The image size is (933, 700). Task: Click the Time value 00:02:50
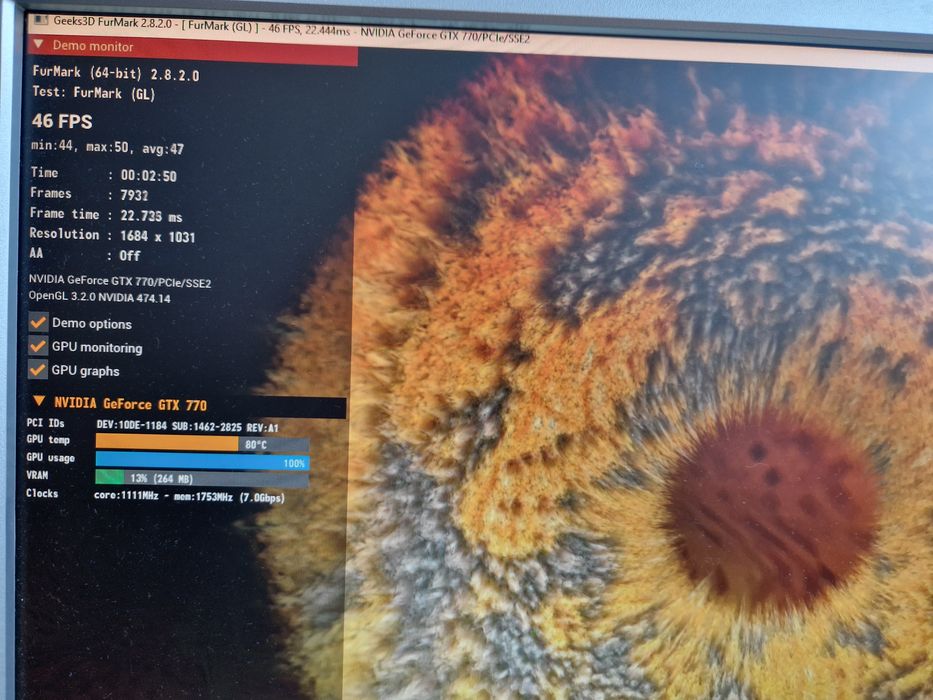click(148, 176)
